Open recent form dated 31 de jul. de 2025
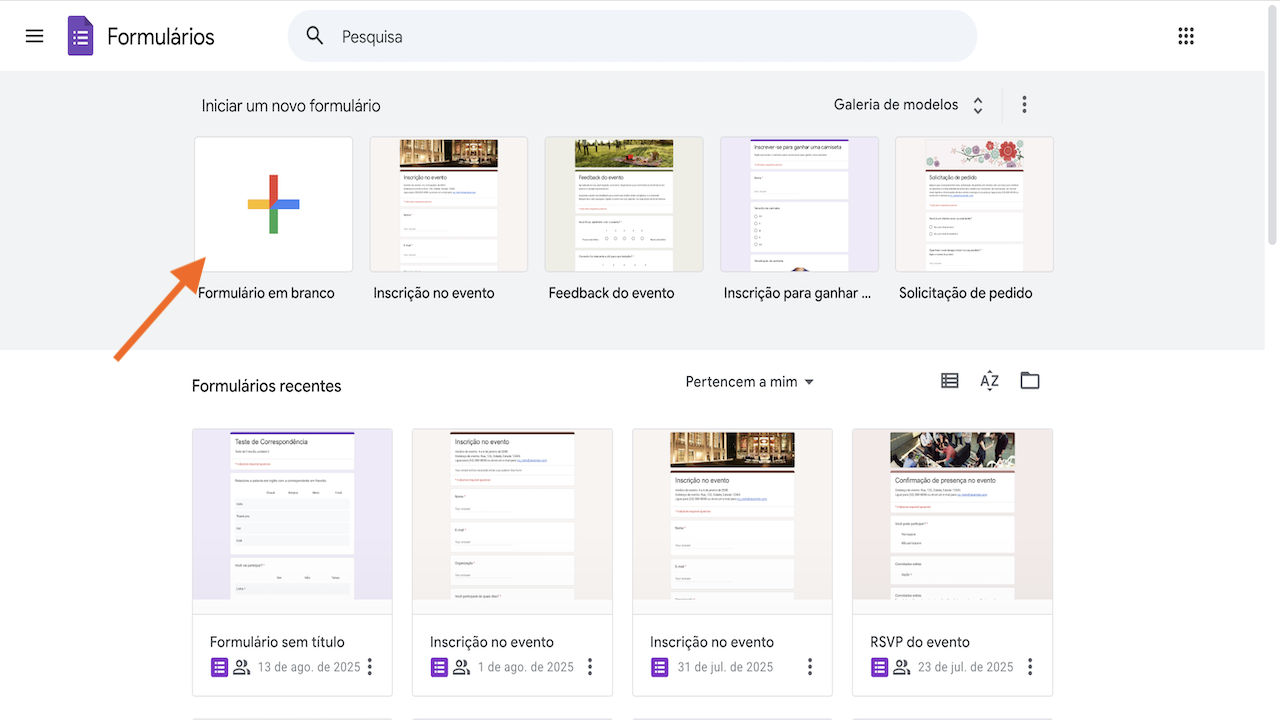 pyautogui.click(x=732, y=520)
